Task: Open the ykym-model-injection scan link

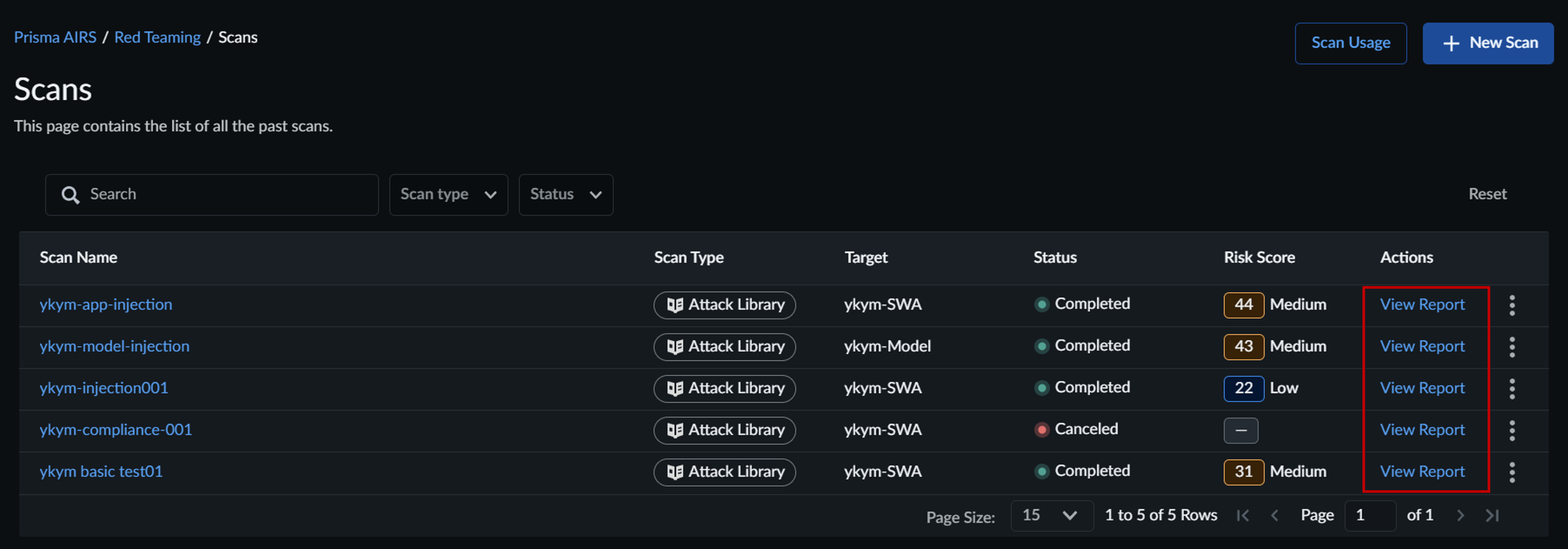Action: (115, 346)
